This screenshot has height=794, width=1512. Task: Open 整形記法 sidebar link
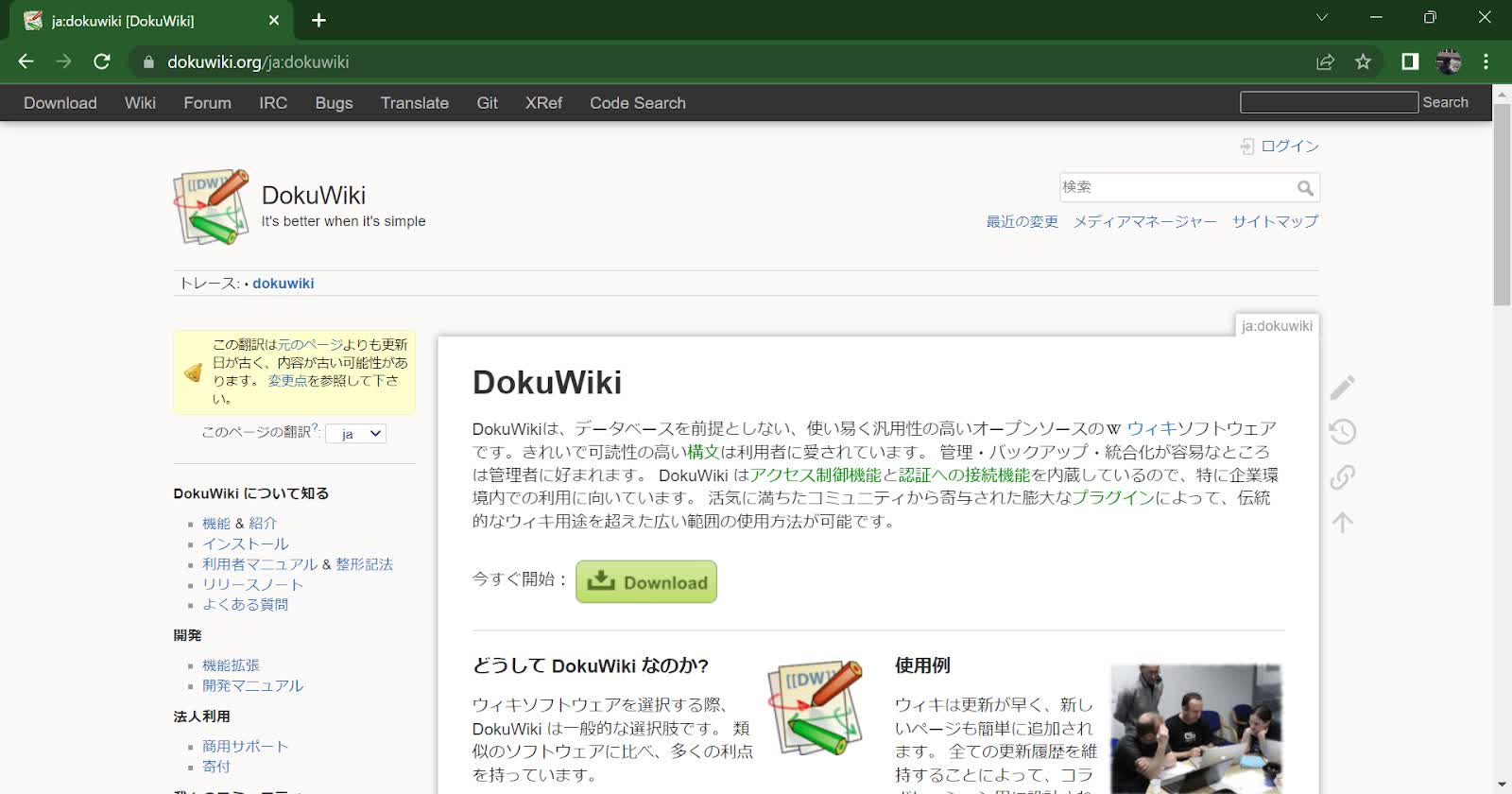click(364, 564)
